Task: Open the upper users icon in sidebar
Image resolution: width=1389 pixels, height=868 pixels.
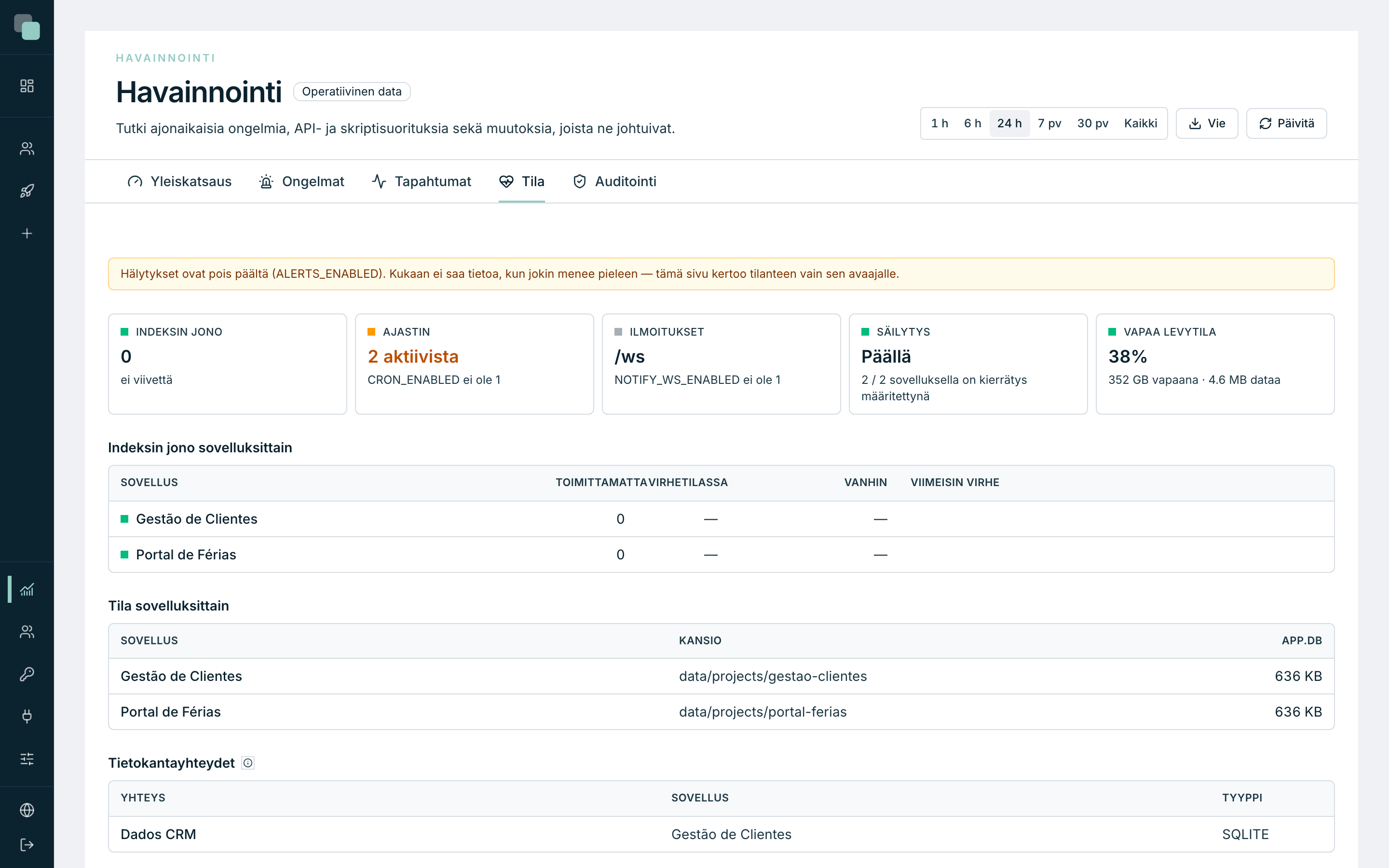Action: click(27, 149)
